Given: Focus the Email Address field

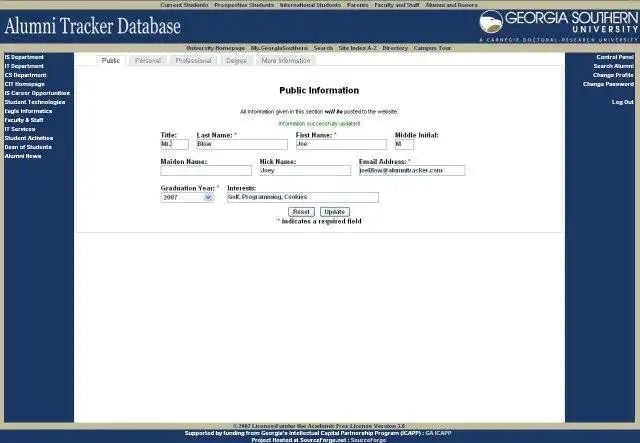Looking at the screenshot, I should tap(411, 171).
